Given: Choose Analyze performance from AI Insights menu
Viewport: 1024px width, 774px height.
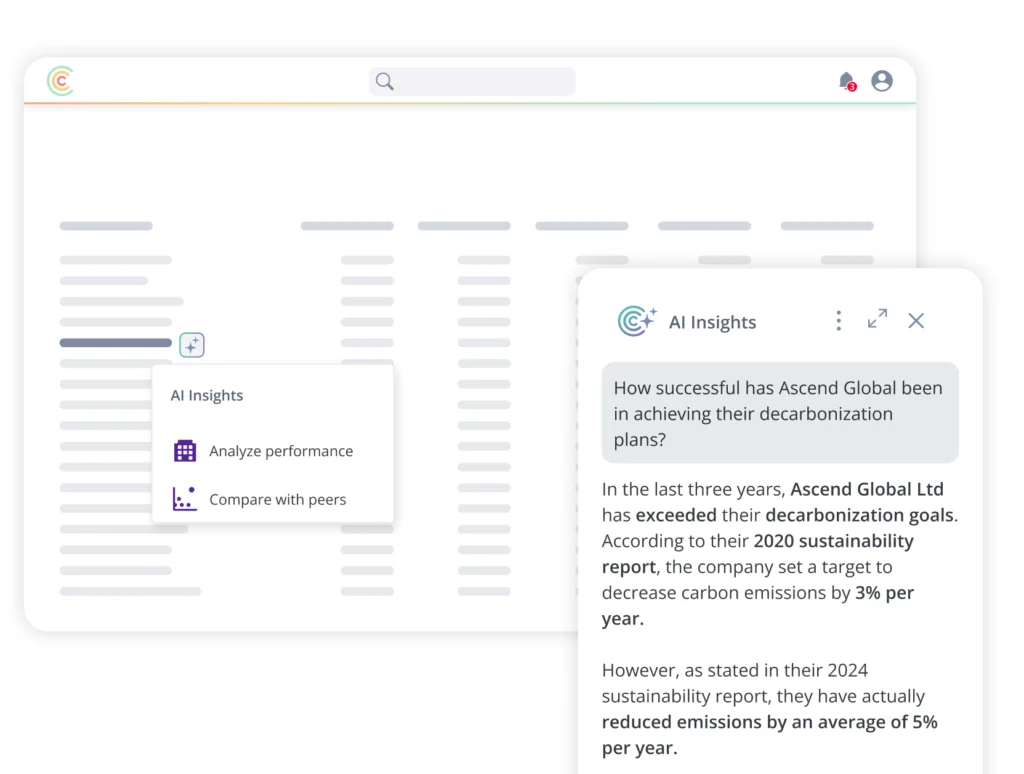Looking at the screenshot, I should point(280,451).
